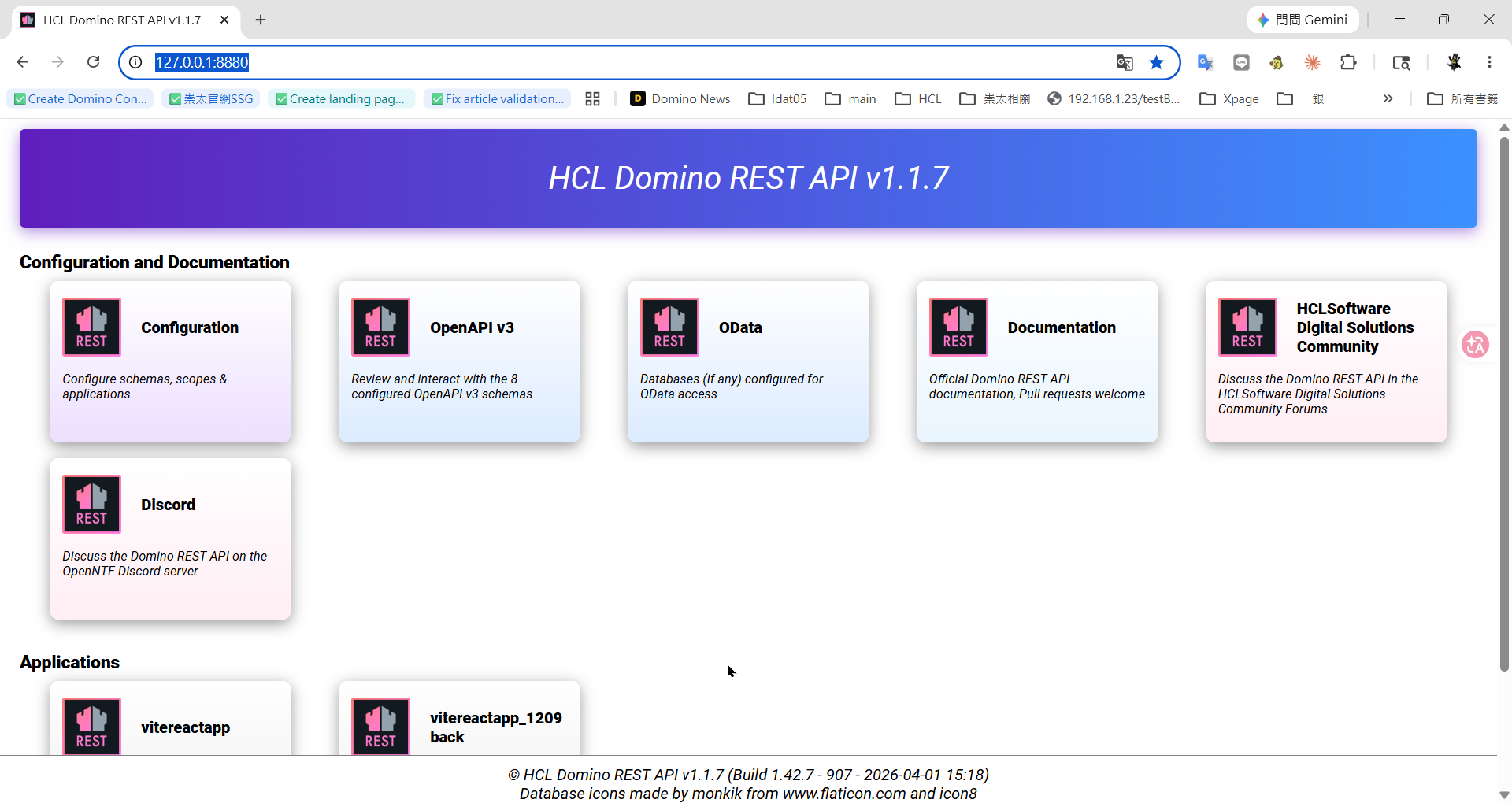
Task: Open the Chrome three-dot menu
Action: click(x=1489, y=62)
